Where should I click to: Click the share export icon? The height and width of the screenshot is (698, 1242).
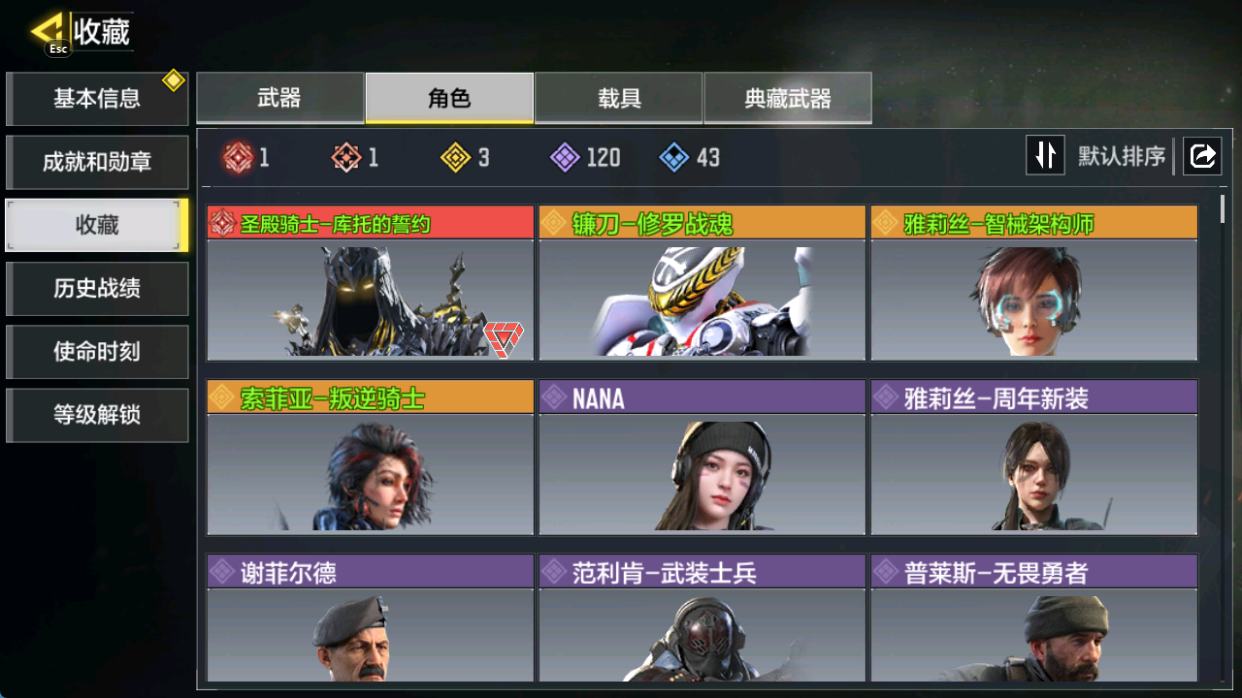point(1203,156)
